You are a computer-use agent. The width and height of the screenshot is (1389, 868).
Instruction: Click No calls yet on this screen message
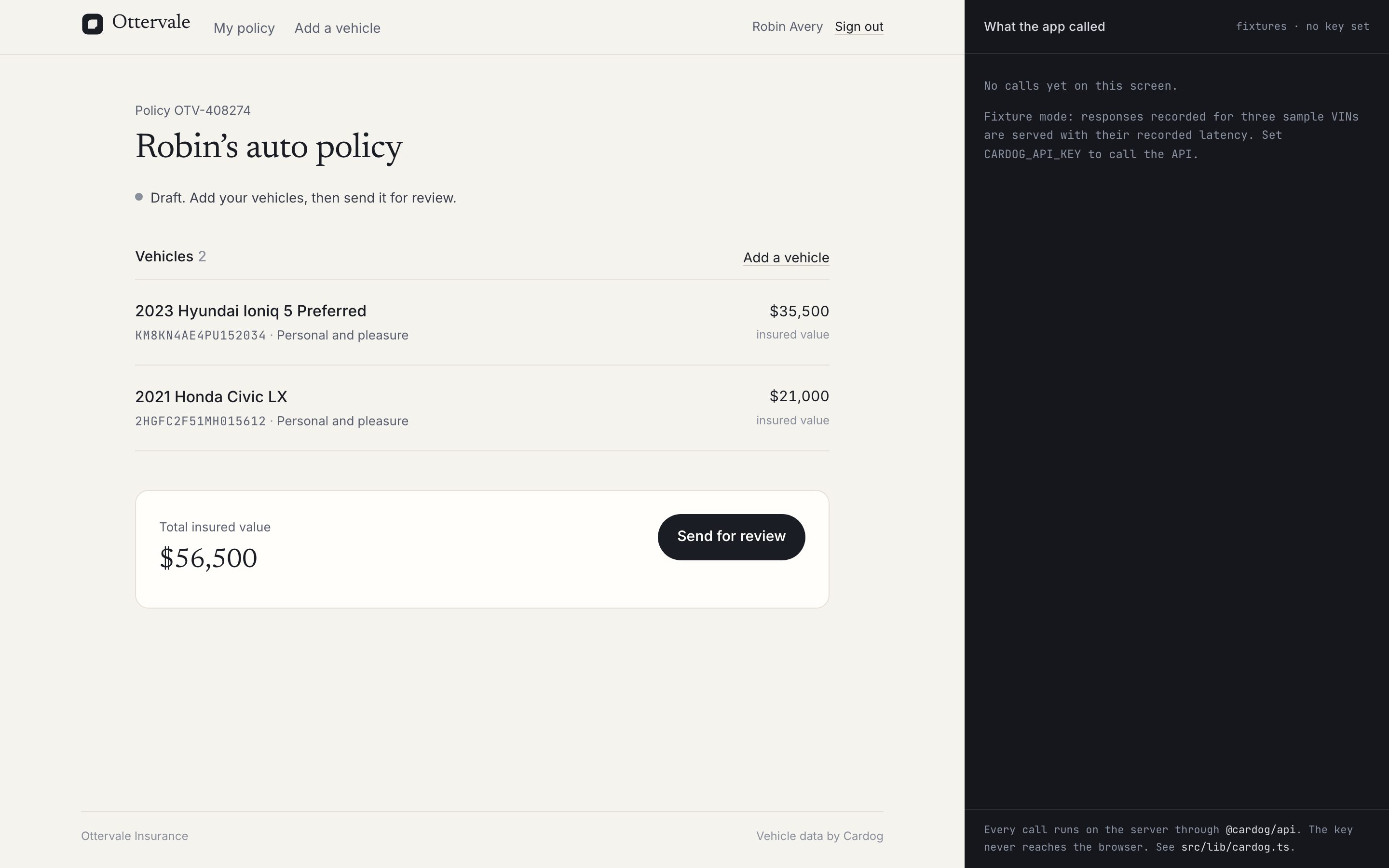tap(1080, 86)
